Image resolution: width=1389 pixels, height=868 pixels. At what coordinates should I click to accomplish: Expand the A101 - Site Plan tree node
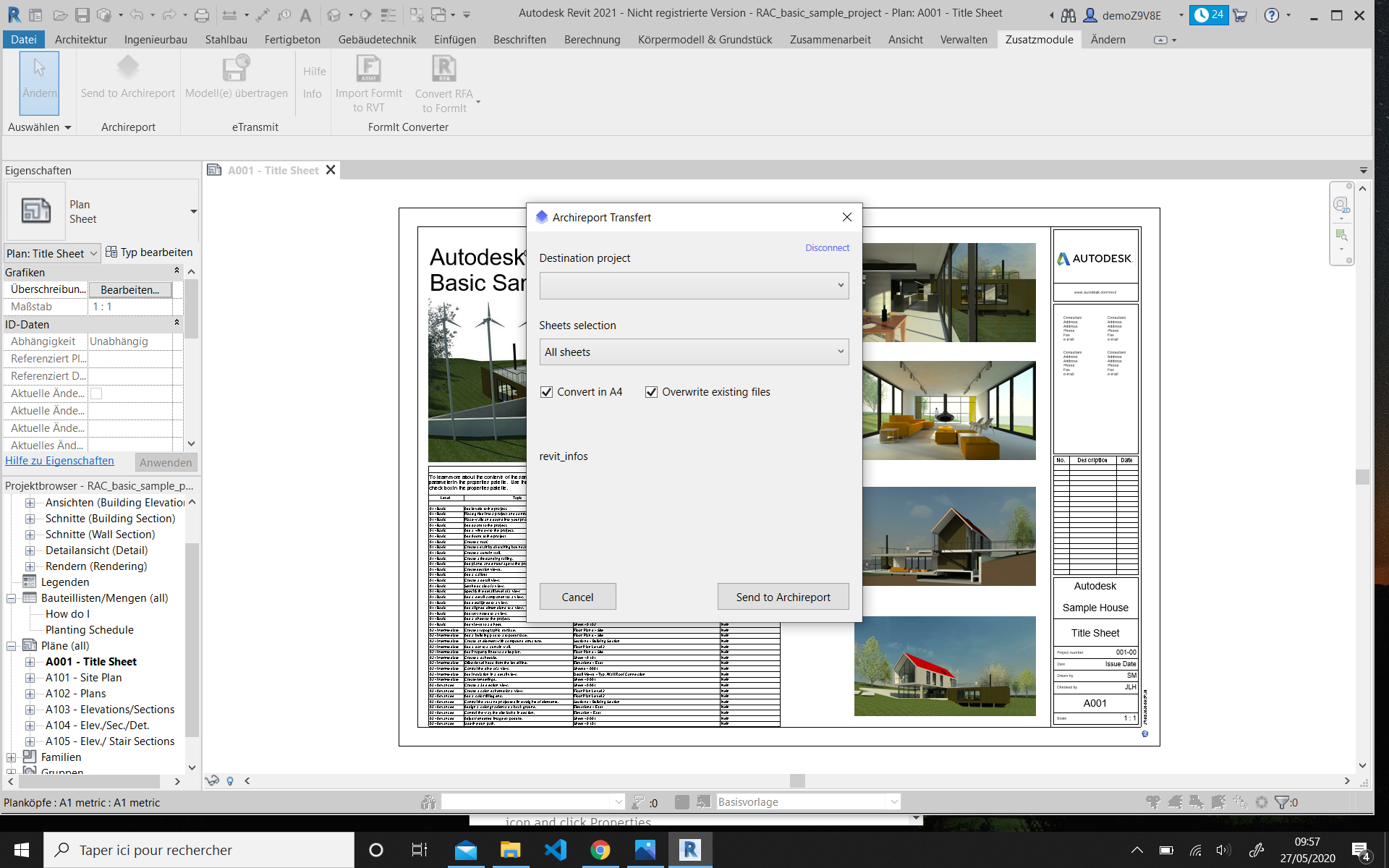point(30,678)
